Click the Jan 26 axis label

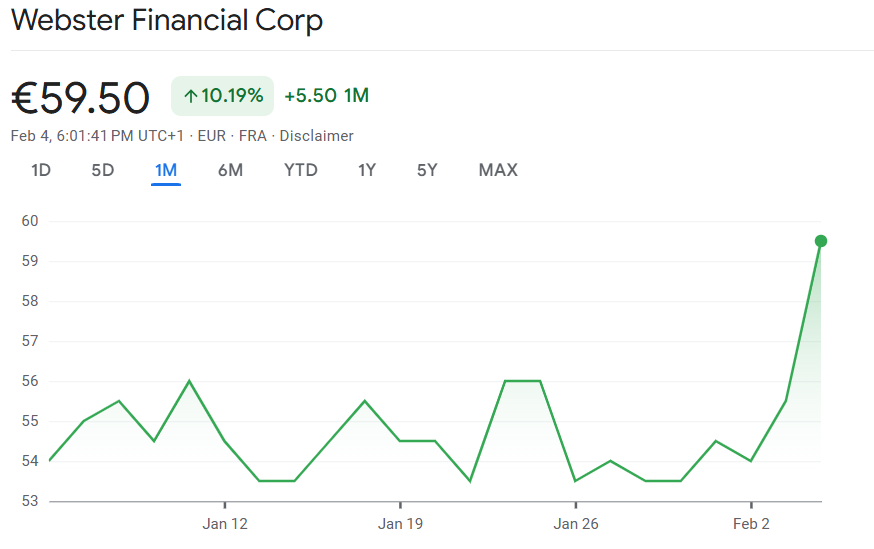pyautogui.click(x=576, y=523)
